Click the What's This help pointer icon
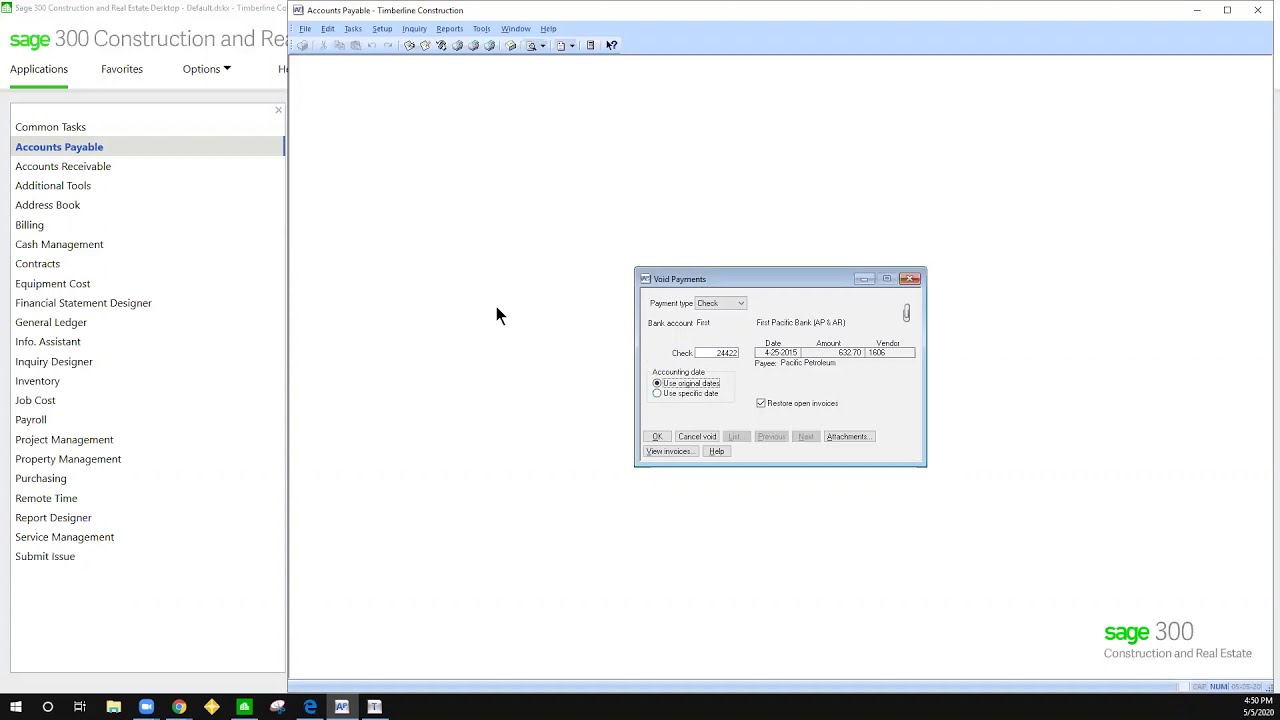The image size is (1280, 720). click(x=611, y=45)
